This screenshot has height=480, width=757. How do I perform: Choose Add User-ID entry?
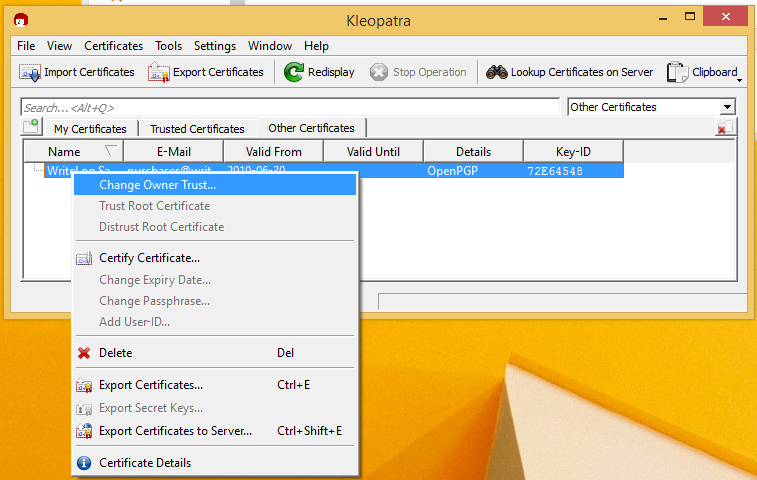click(x=215, y=322)
